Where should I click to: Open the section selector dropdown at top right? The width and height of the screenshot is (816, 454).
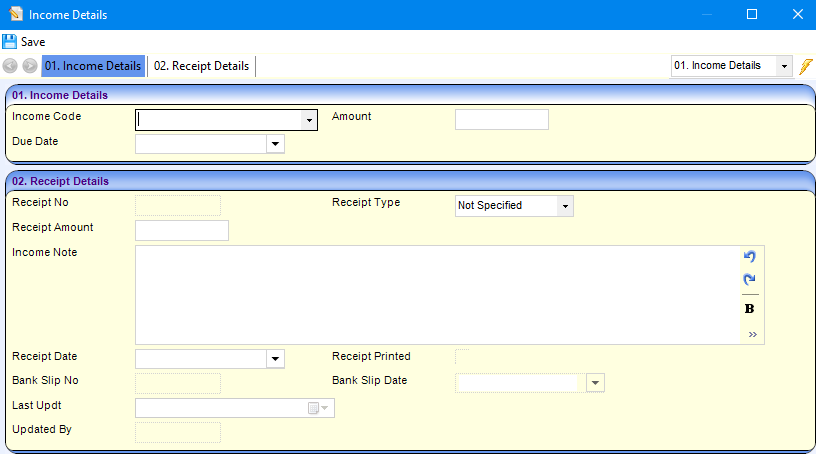pos(783,66)
